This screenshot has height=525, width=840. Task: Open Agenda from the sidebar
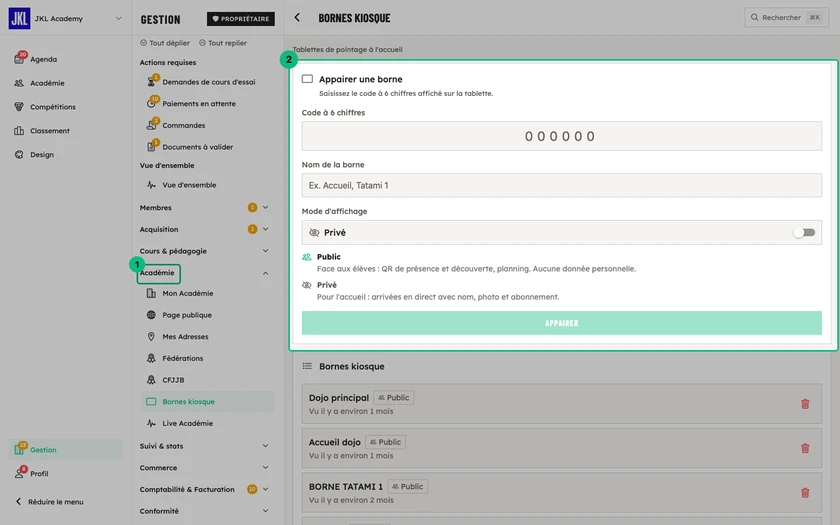click(43, 59)
